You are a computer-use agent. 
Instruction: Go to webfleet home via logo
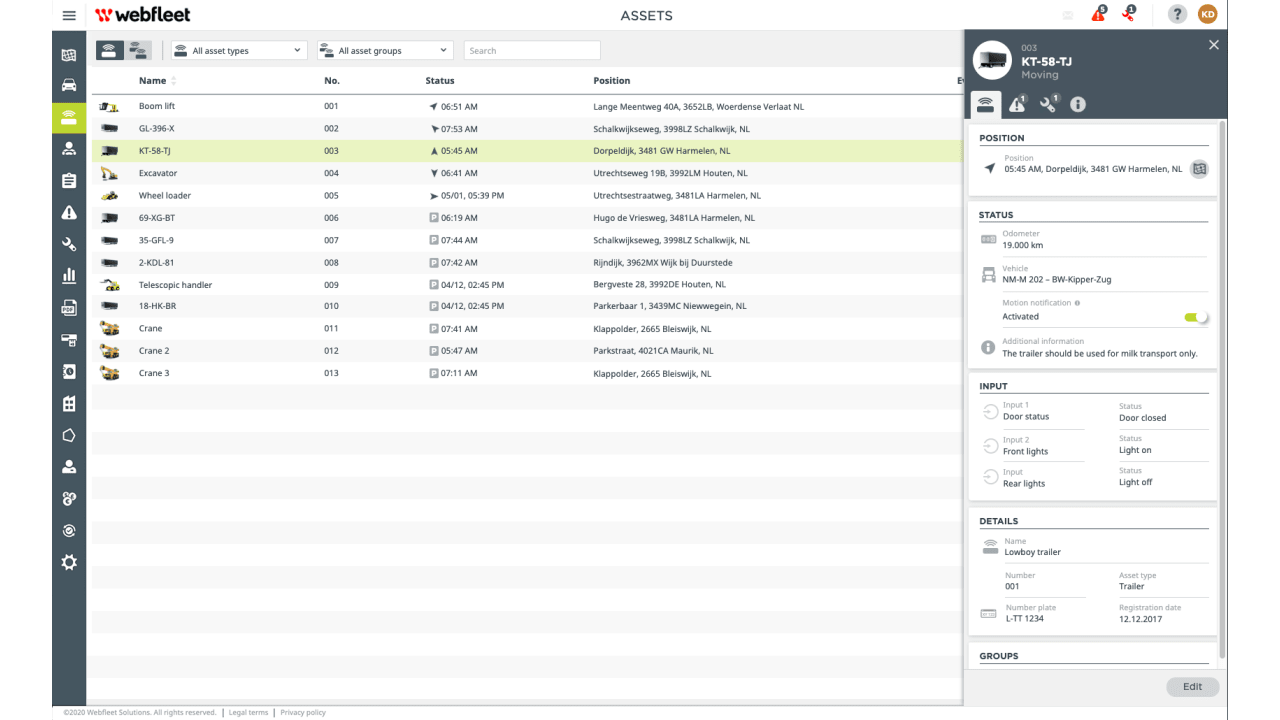click(143, 15)
